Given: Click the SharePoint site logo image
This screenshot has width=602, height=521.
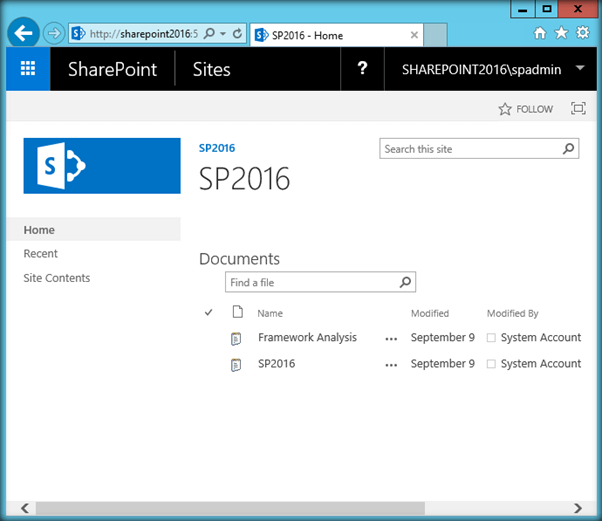Looking at the screenshot, I should point(102,166).
